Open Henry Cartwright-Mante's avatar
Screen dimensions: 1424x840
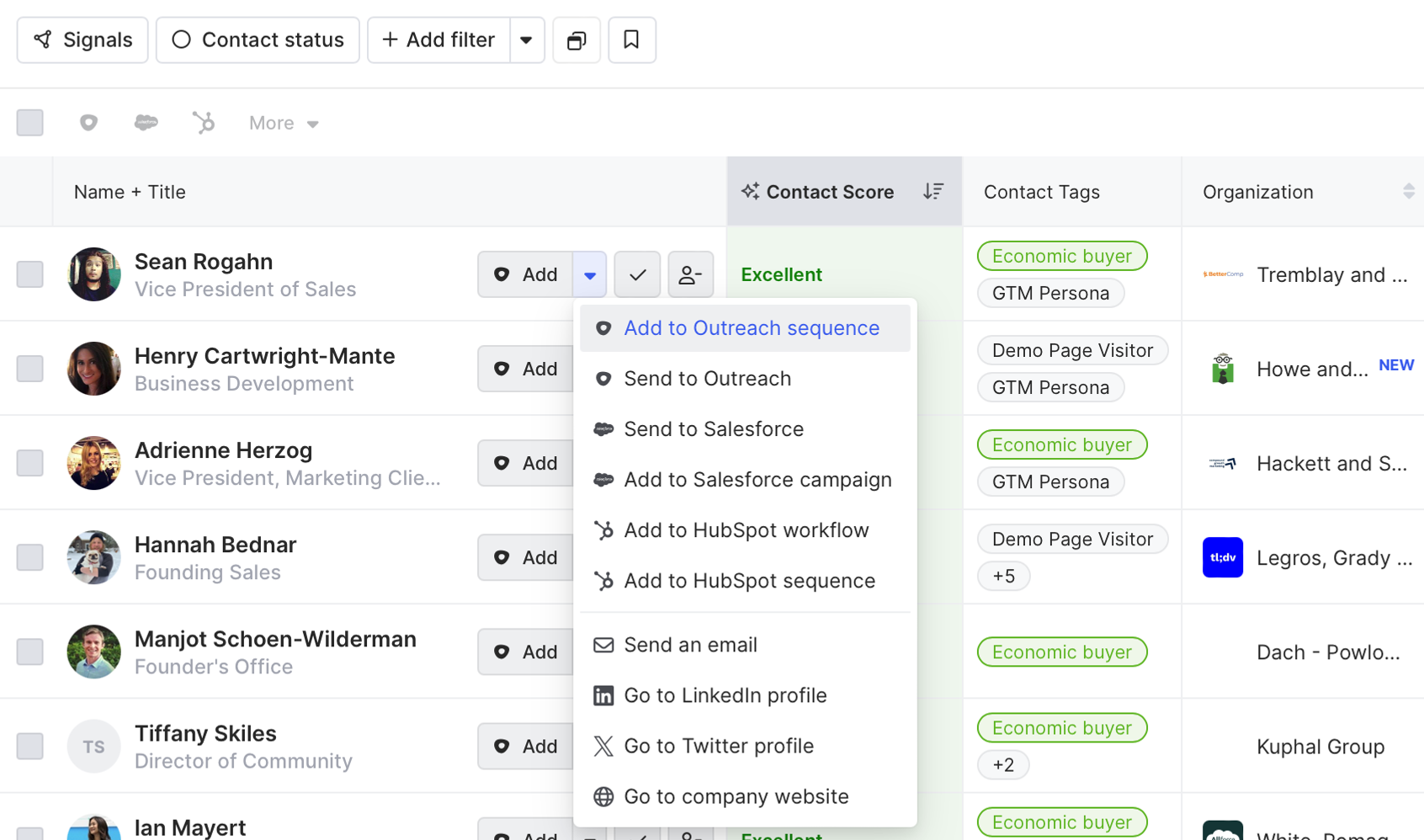tap(94, 369)
